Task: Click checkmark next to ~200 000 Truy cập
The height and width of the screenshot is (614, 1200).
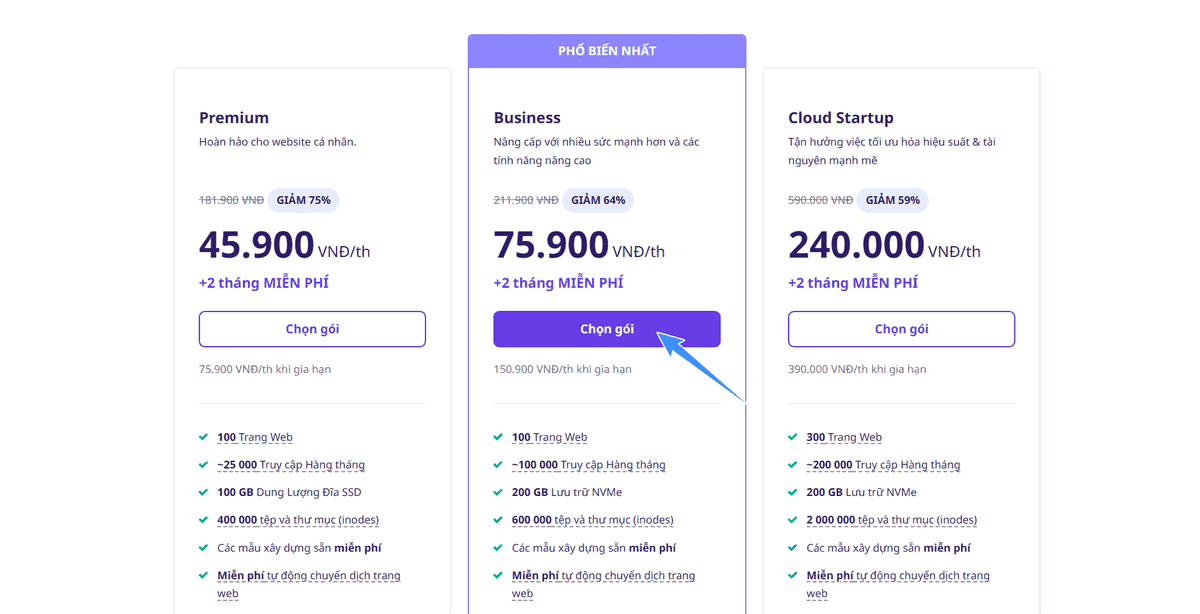Action: pos(793,465)
